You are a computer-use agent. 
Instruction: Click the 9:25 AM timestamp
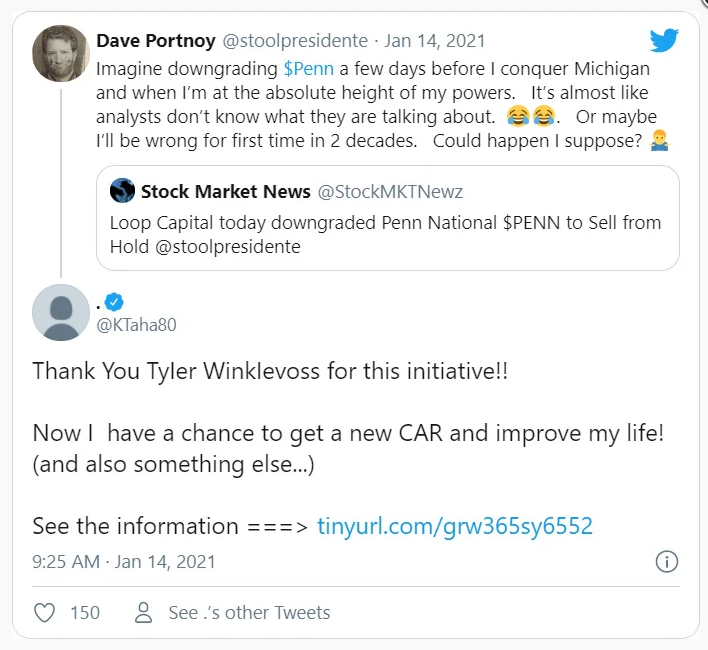point(65,561)
